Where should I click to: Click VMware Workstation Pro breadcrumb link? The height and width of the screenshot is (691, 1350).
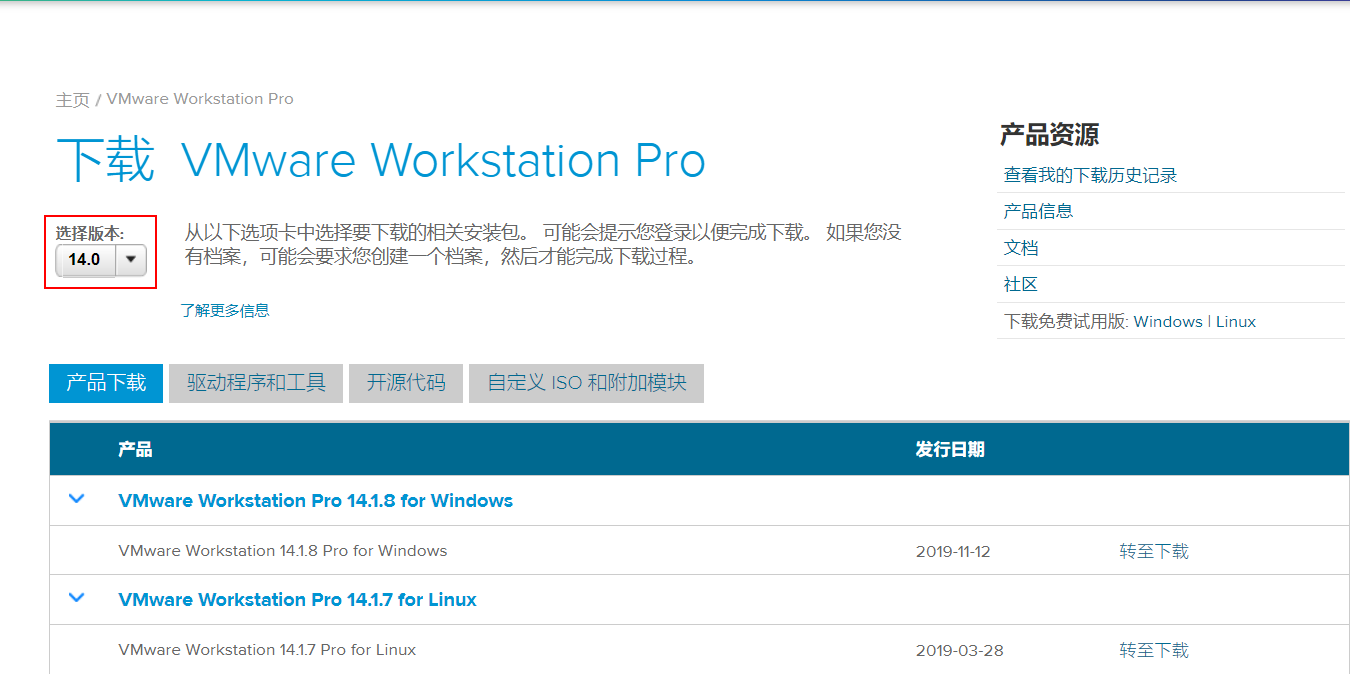click(200, 99)
